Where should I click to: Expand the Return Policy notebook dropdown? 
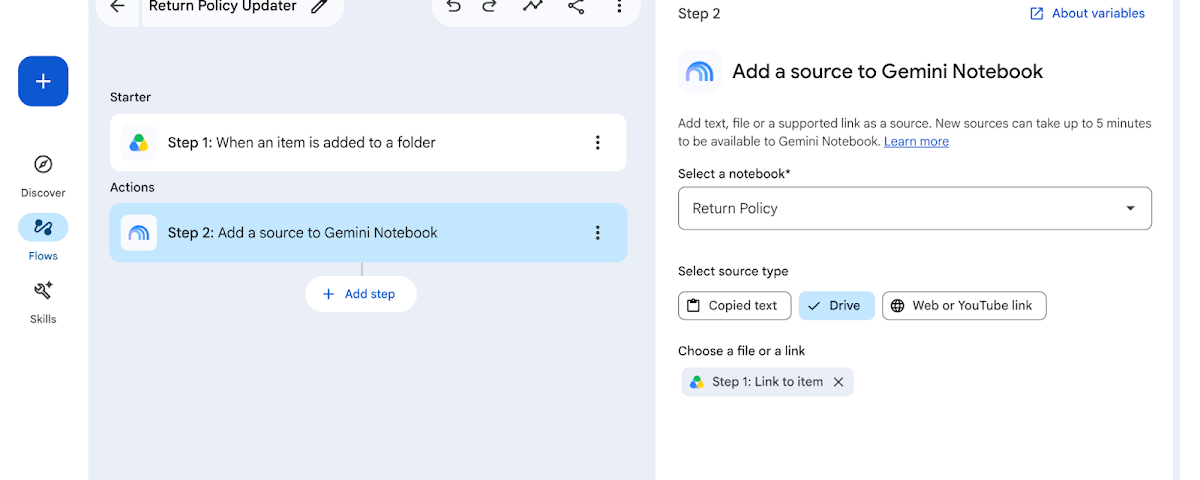click(x=915, y=208)
